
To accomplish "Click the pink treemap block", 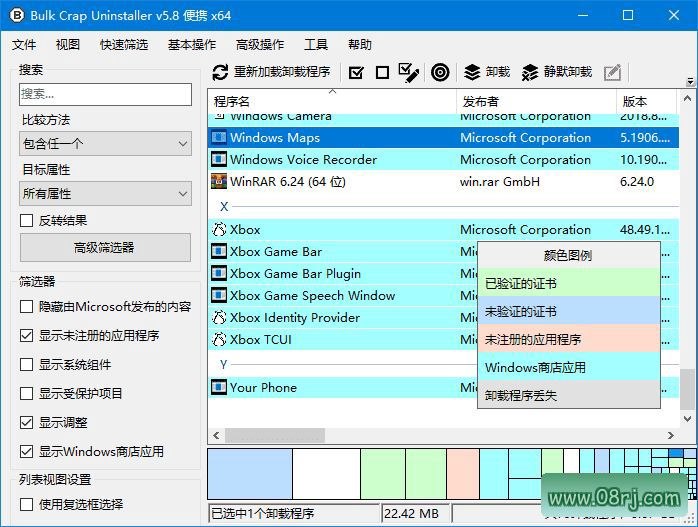I will (463, 474).
